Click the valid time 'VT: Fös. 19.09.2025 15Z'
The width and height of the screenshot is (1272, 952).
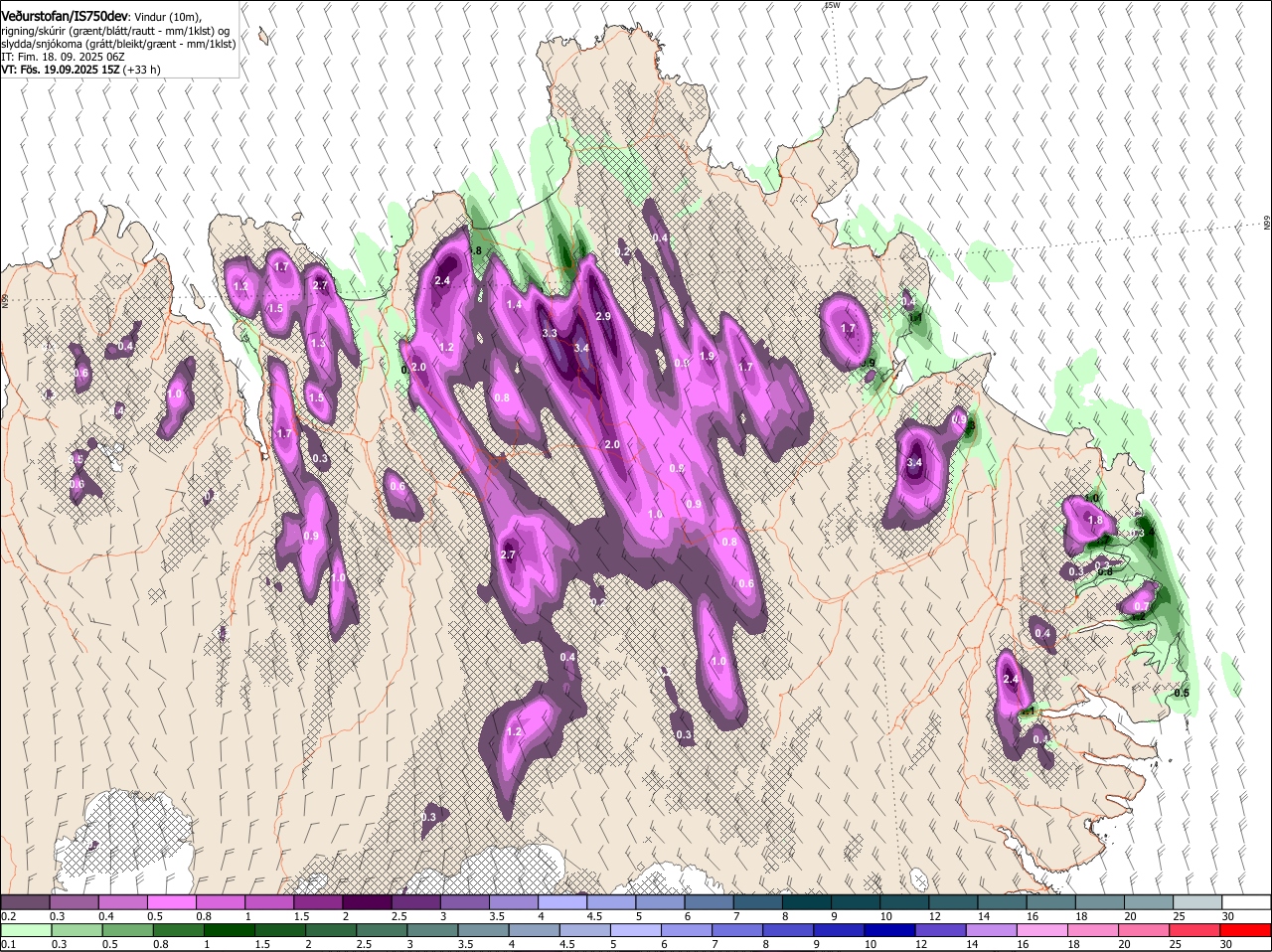[x=60, y=70]
